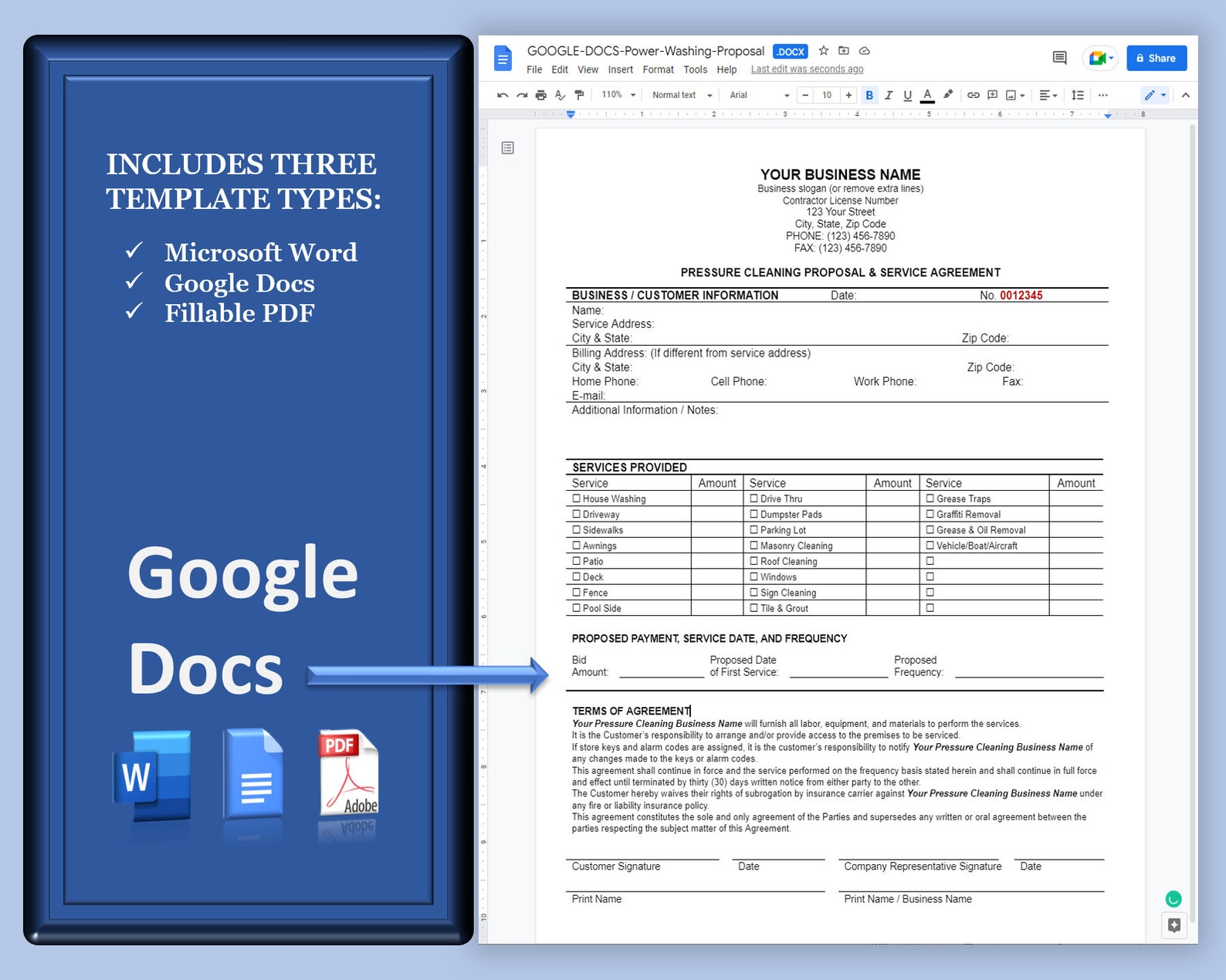Image resolution: width=1226 pixels, height=980 pixels.
Task: Toggle underline formatting
Action: click(908, 95)
